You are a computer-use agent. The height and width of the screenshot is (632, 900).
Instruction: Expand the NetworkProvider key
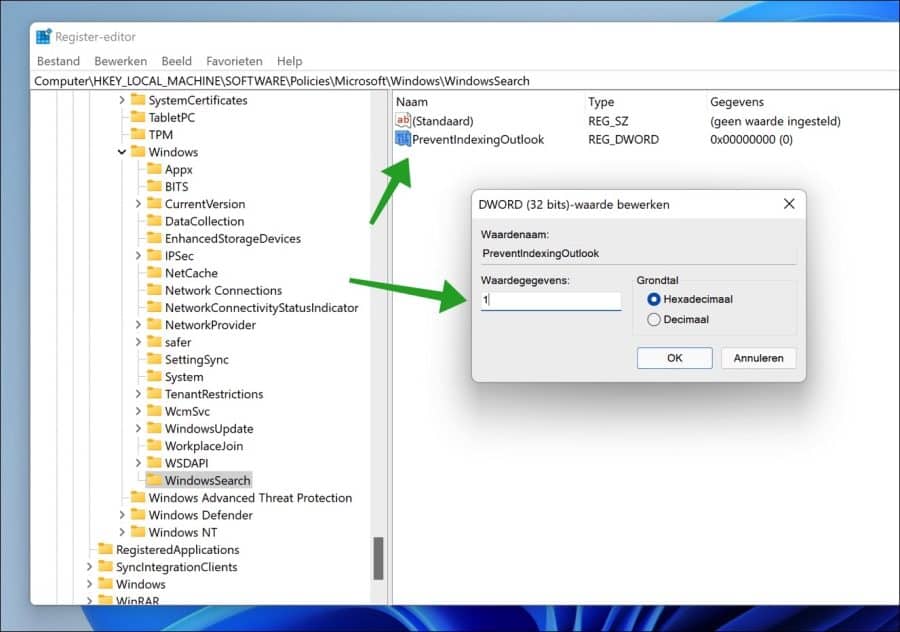coord(138,325)
